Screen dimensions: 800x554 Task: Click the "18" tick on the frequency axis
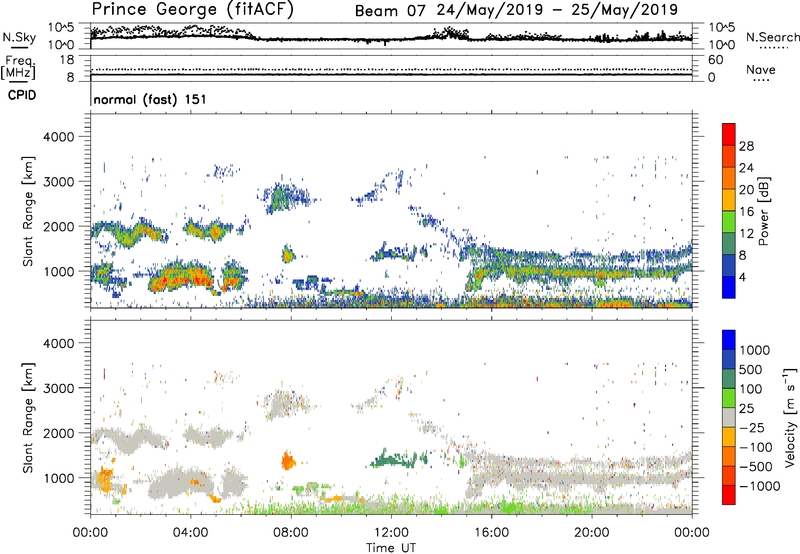point(67,60)
